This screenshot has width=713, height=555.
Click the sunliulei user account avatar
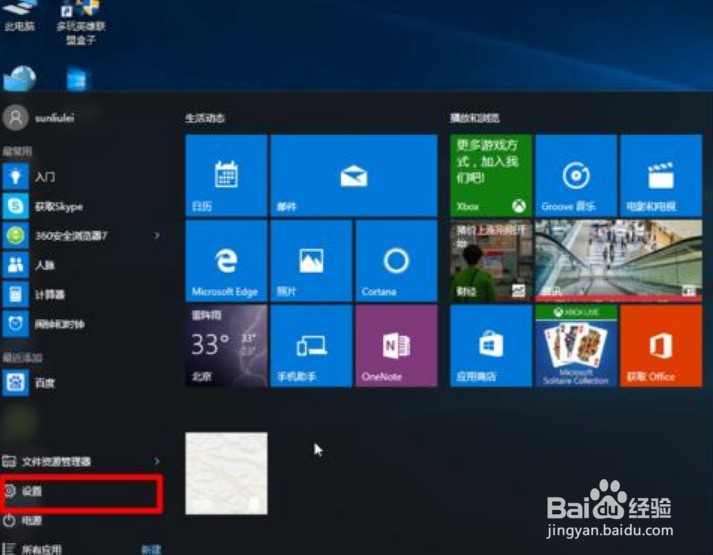tap(16, 118)
